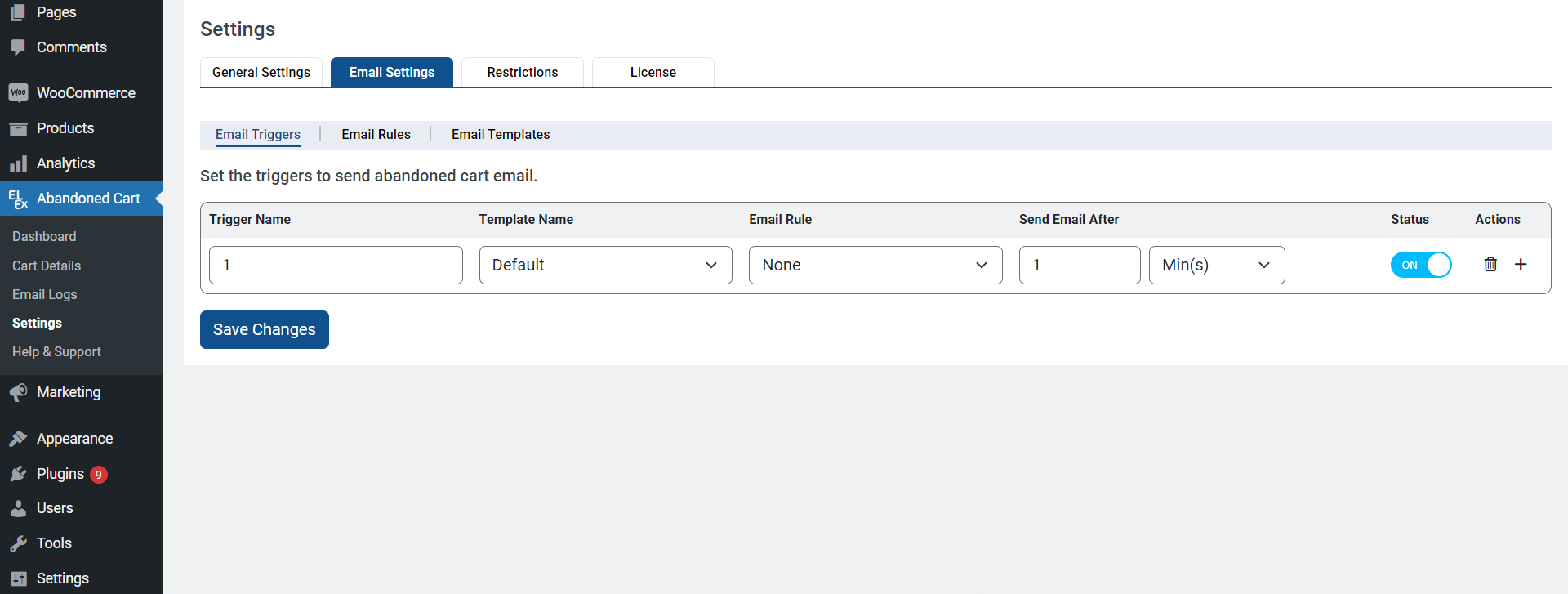Switch to Email Rules sub-tab

click(376, 134)
